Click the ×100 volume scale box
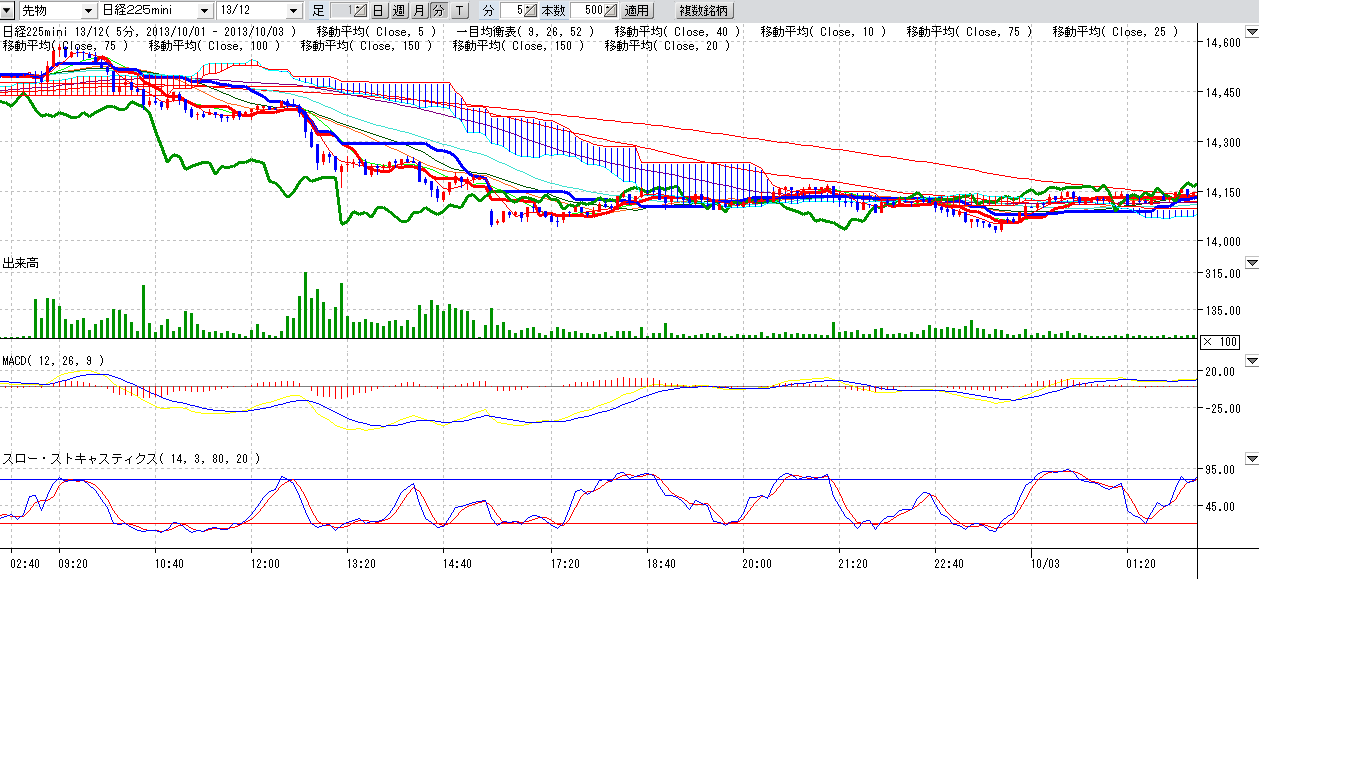Viewport: 1366px width, 768px height. [1220, 342]
